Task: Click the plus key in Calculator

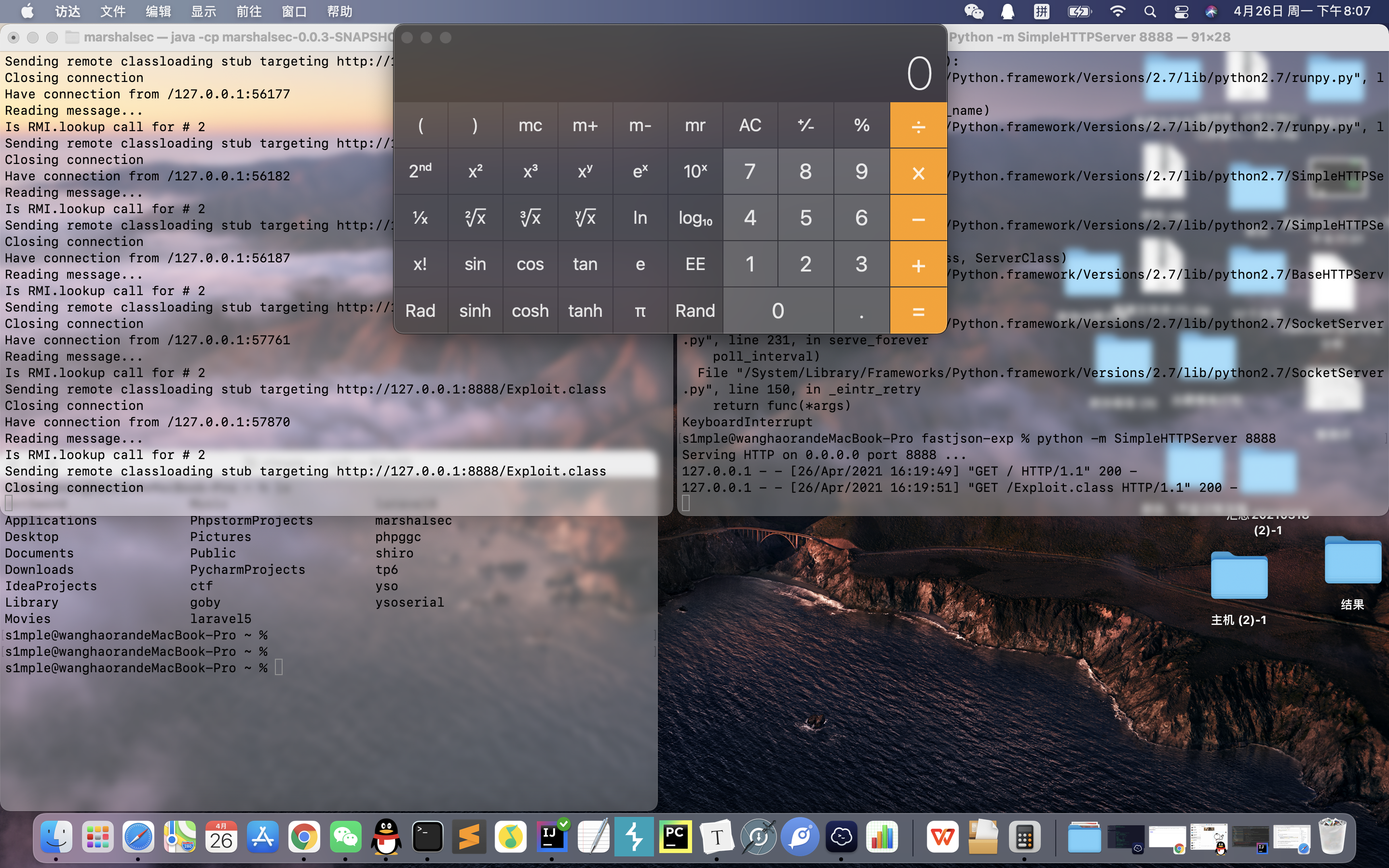Action: (x=918, y=264)
